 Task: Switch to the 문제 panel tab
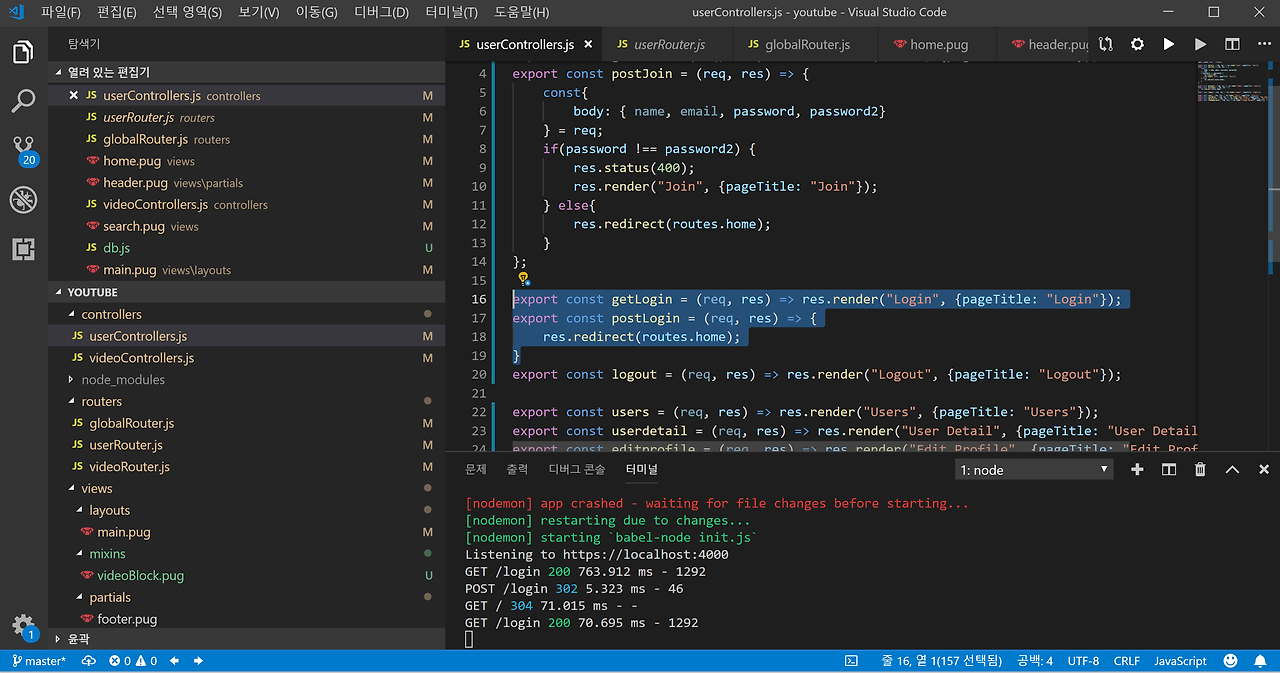(476, 469)
